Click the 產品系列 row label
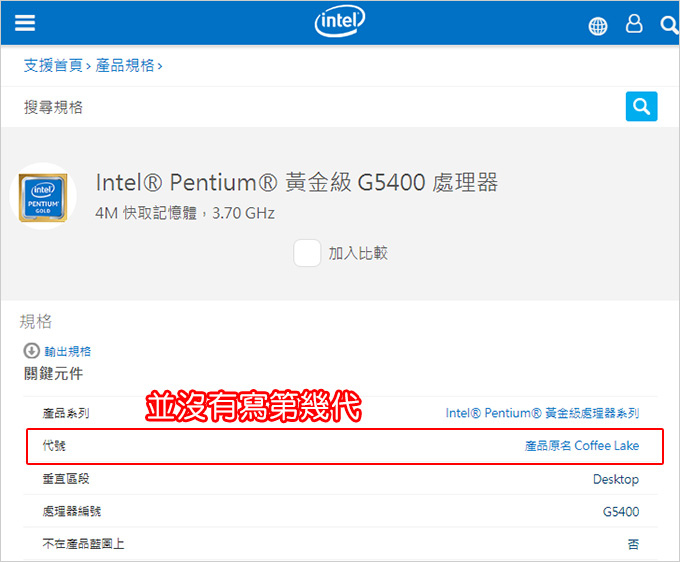Image resolution: width=680 pixels, height=562 pixels. click(66, 413)
